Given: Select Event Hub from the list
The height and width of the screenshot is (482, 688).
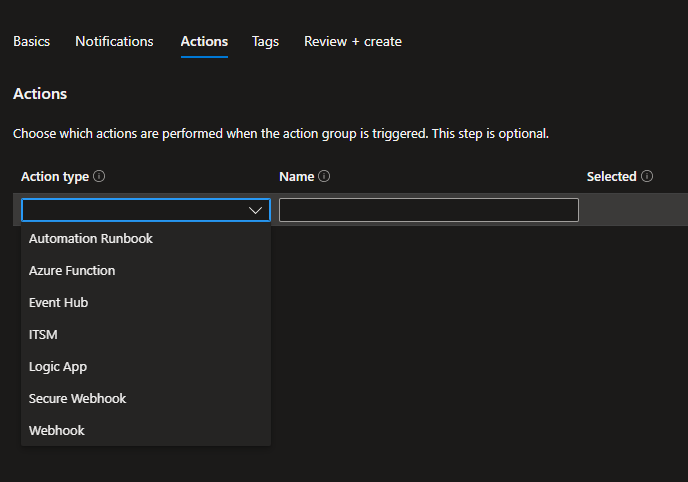Looking at the screenshot, I should (x=146, y=303).
